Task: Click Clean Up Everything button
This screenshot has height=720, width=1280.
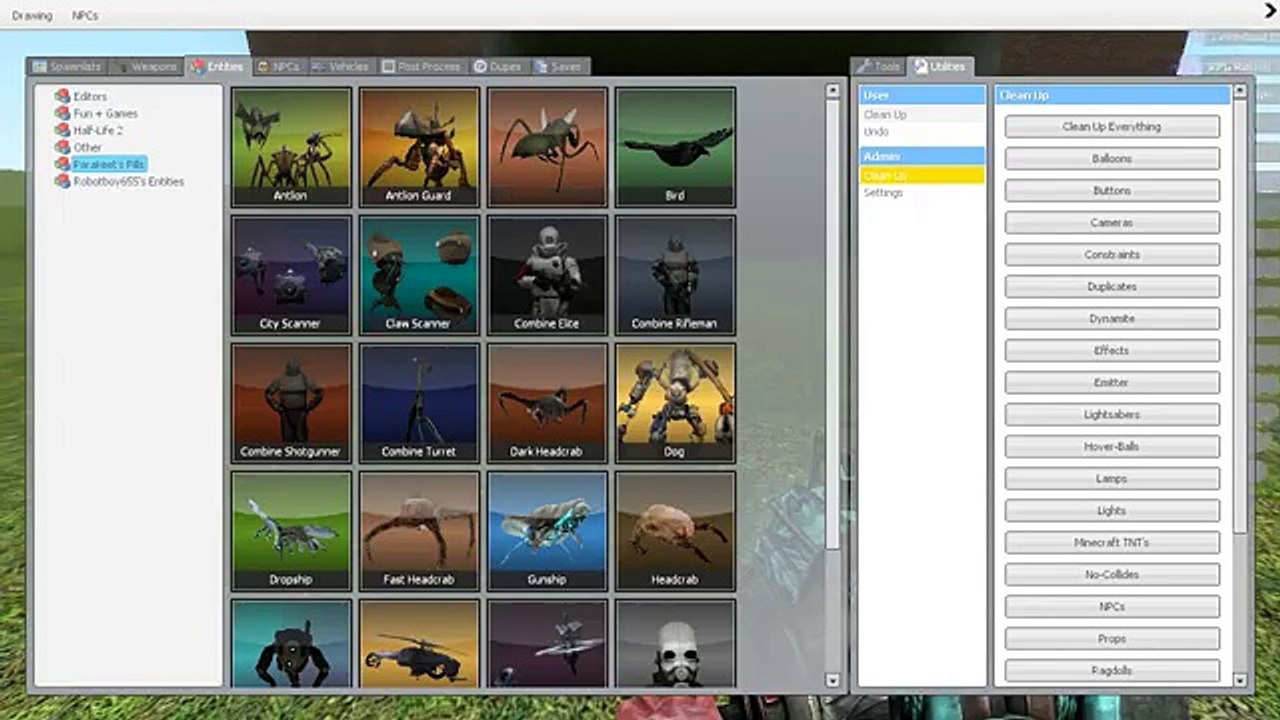Action: pos(1112,127)
